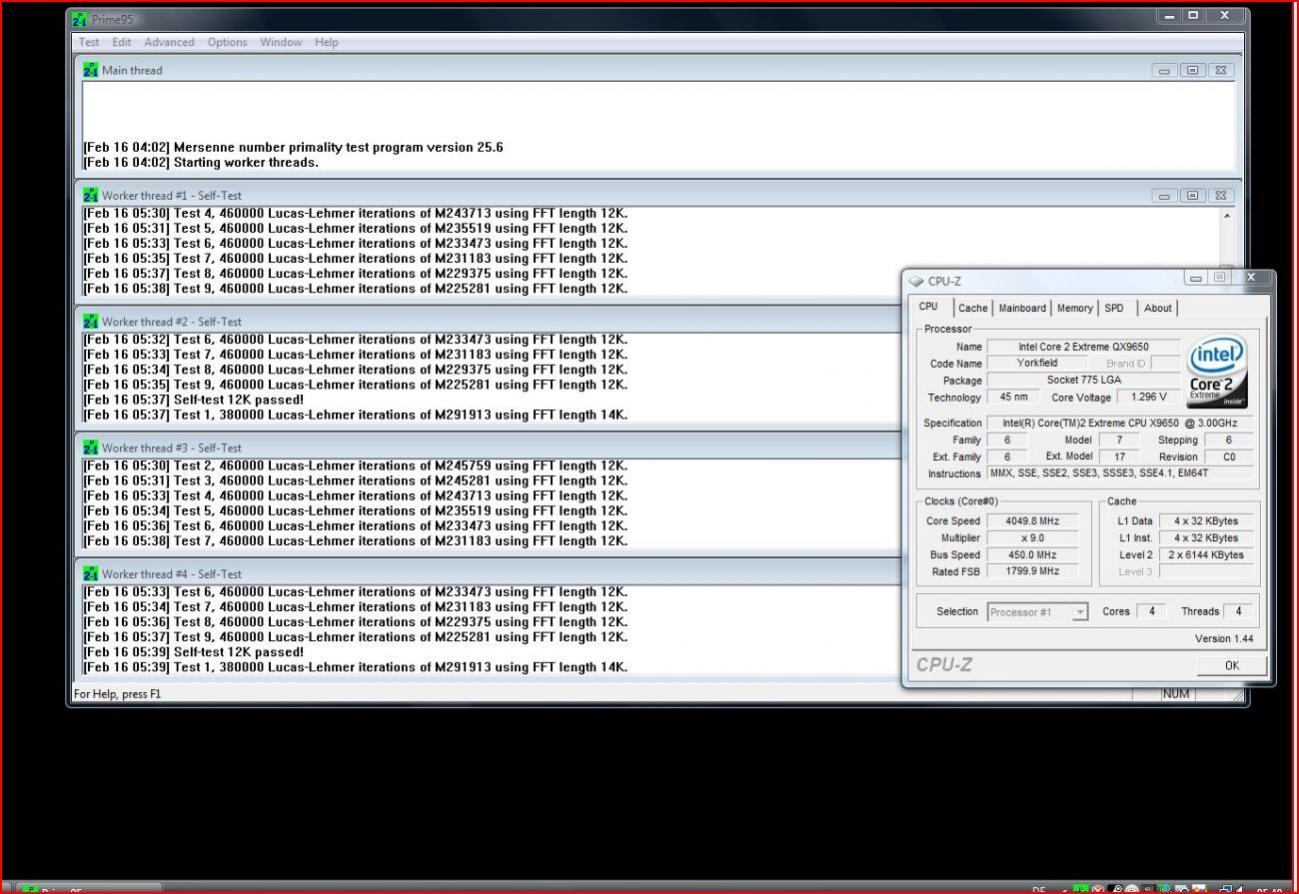This screenshot has height=894, width=1299.
Task: Click the Worker thread #2 window icon
Action: tap(91, 321)
